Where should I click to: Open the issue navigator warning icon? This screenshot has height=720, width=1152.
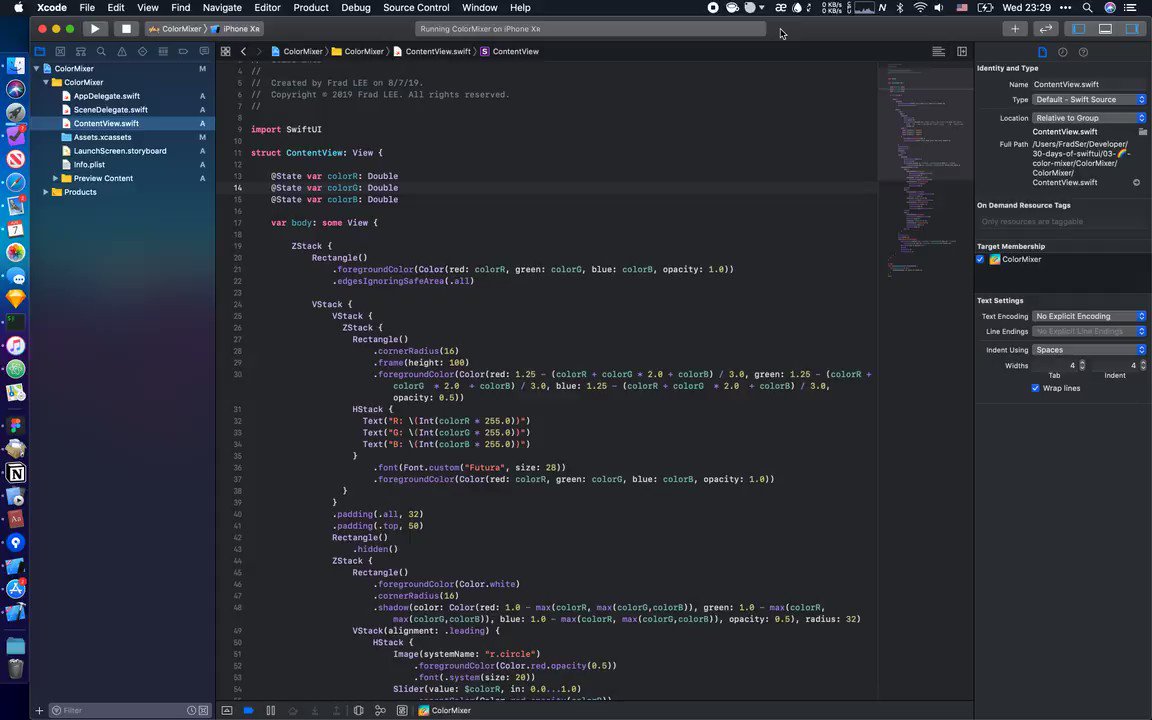coord(122,51)
